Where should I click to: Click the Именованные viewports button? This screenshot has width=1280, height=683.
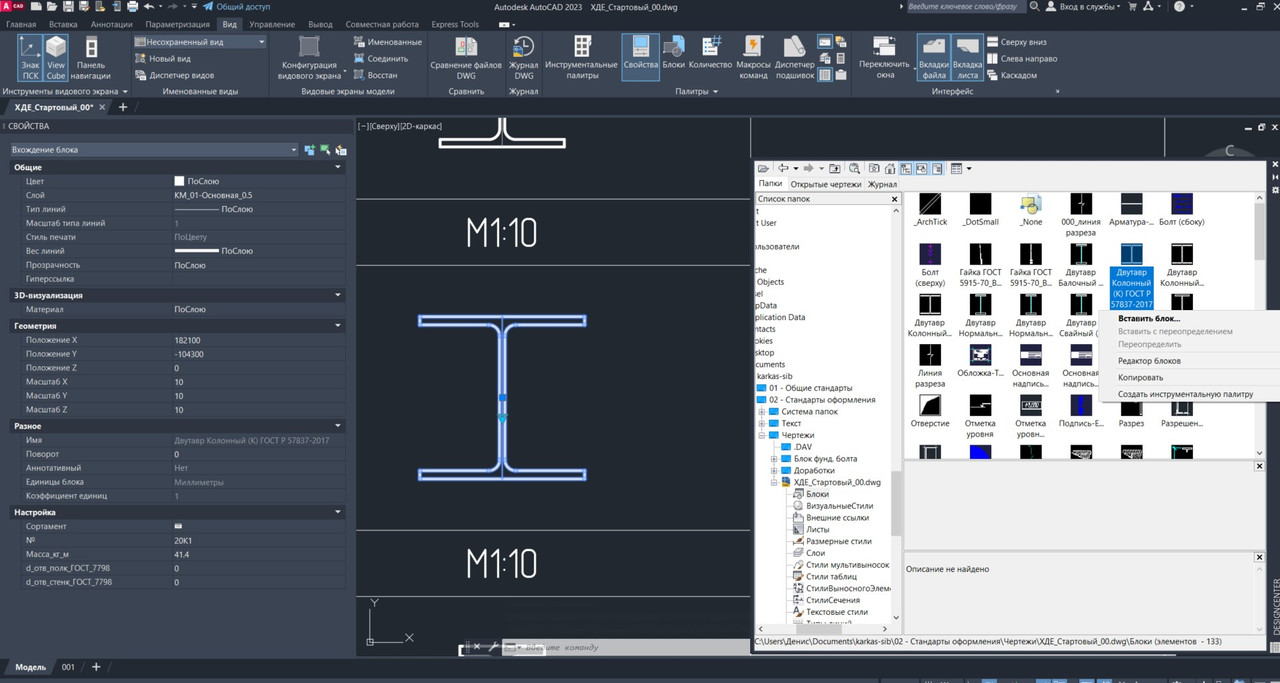387,43
